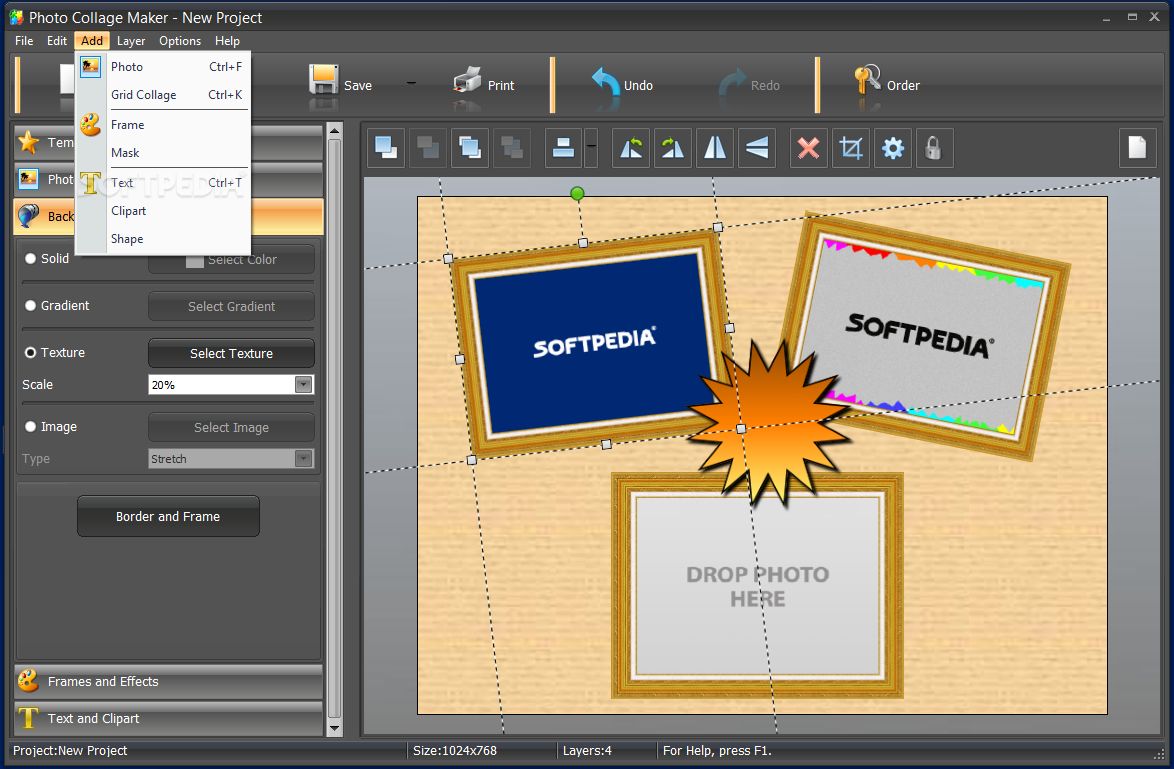Open the Edit menu
Viewport: 1174px width, 769px height.
click(x=57, y=40)
